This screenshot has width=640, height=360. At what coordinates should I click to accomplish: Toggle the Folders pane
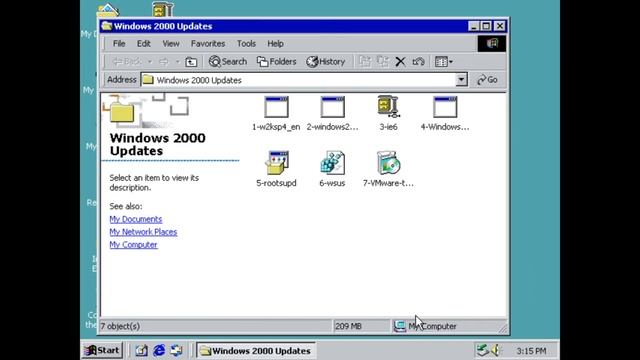[x=276, y=62]
